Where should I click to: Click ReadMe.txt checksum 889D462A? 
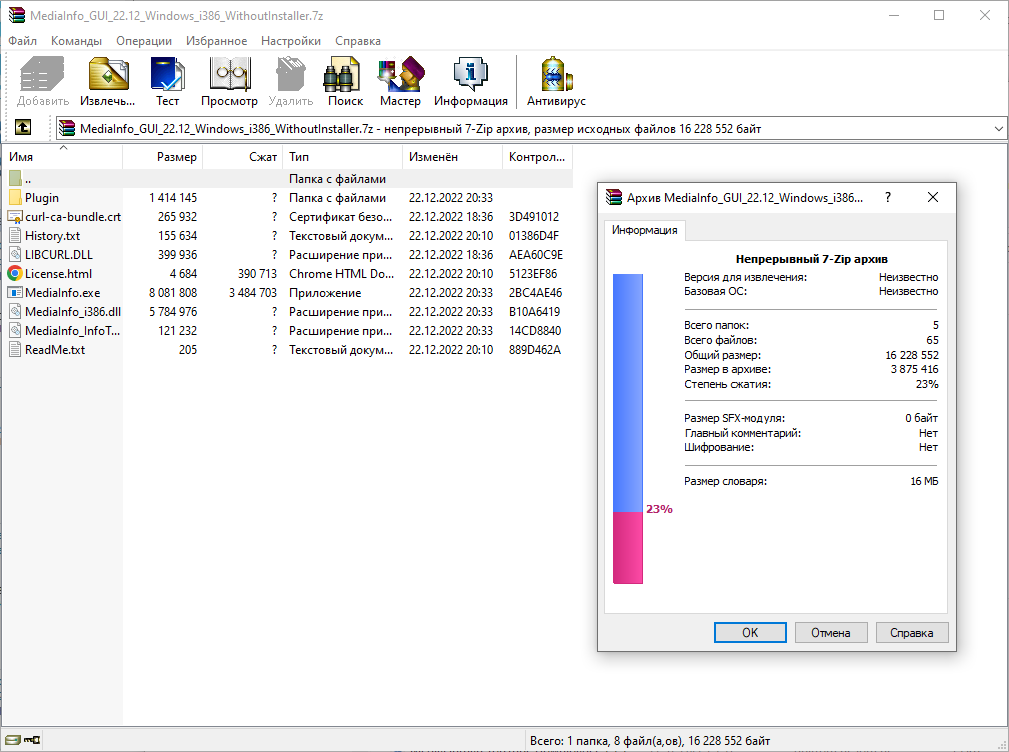535,349
